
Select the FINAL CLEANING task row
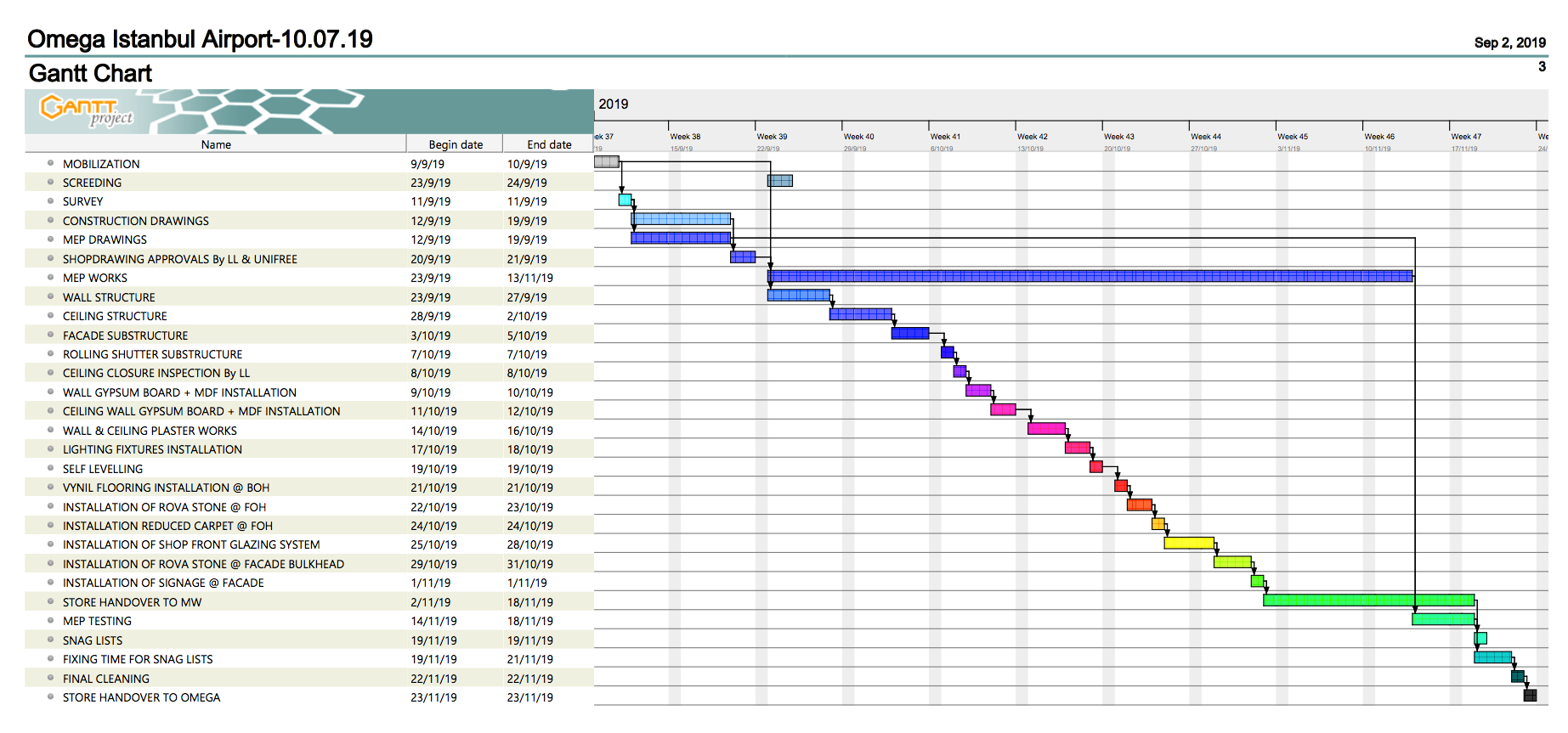(x=309, y=679)
